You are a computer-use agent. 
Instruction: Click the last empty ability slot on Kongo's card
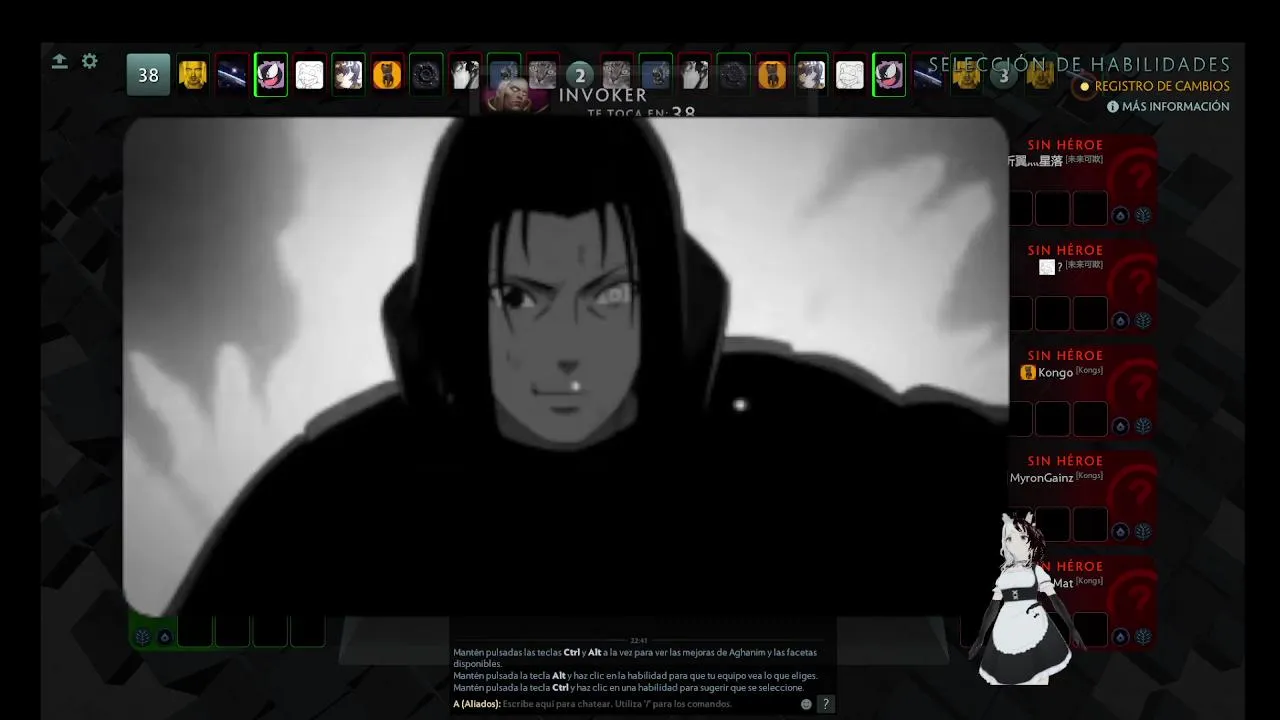point(1090,419)
